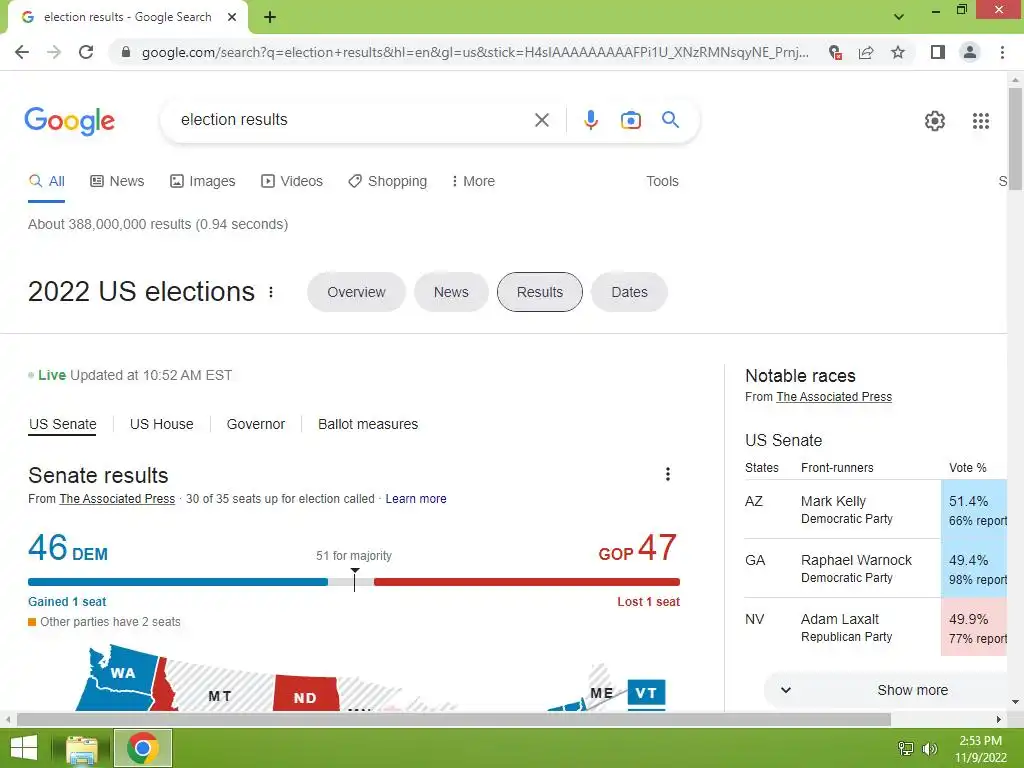Click the volume icon in system tray
Screen dimensions: 1024x768
tap(929, 748)
